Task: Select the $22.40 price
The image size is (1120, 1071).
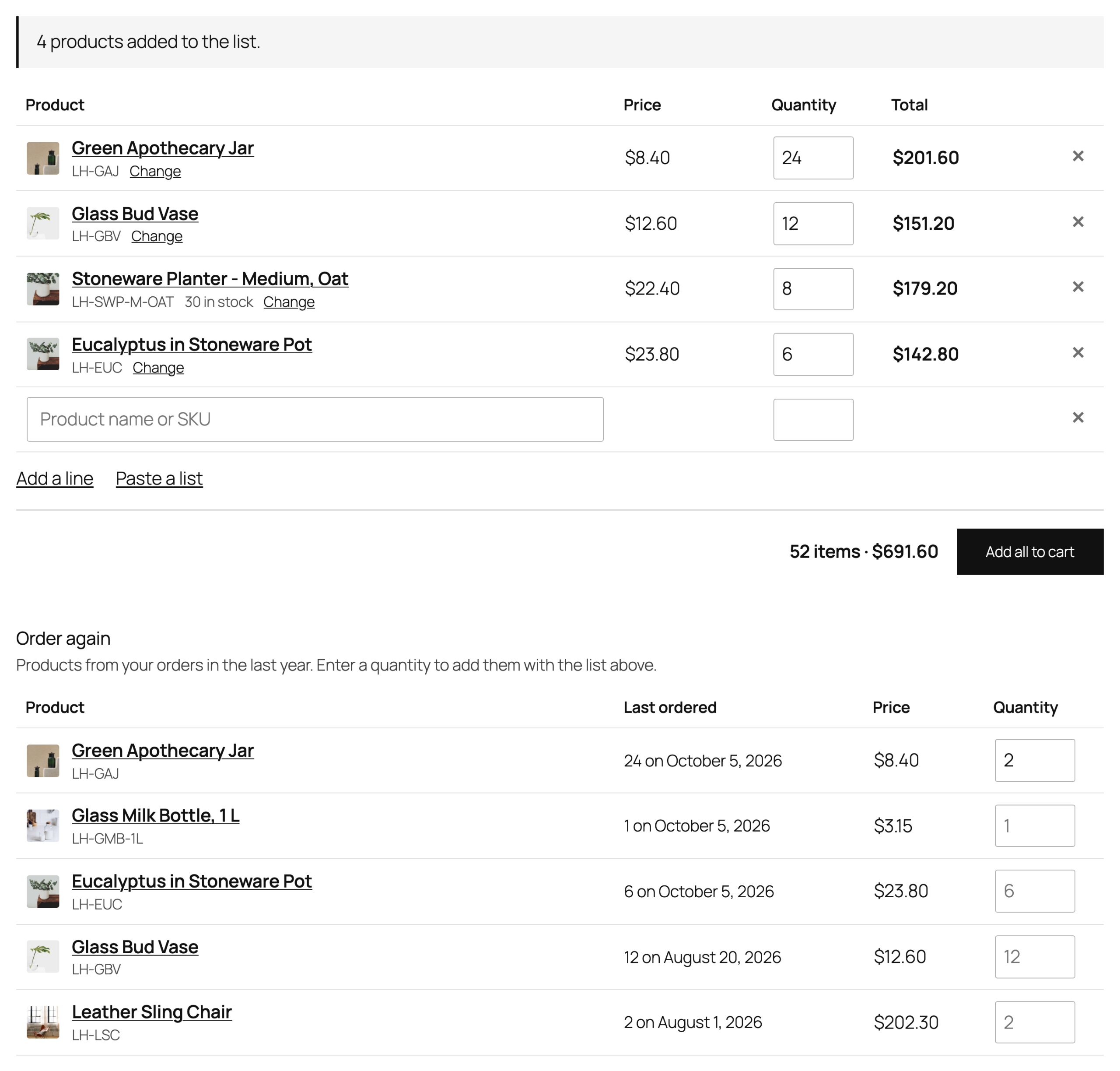Action: pos(652,288)
